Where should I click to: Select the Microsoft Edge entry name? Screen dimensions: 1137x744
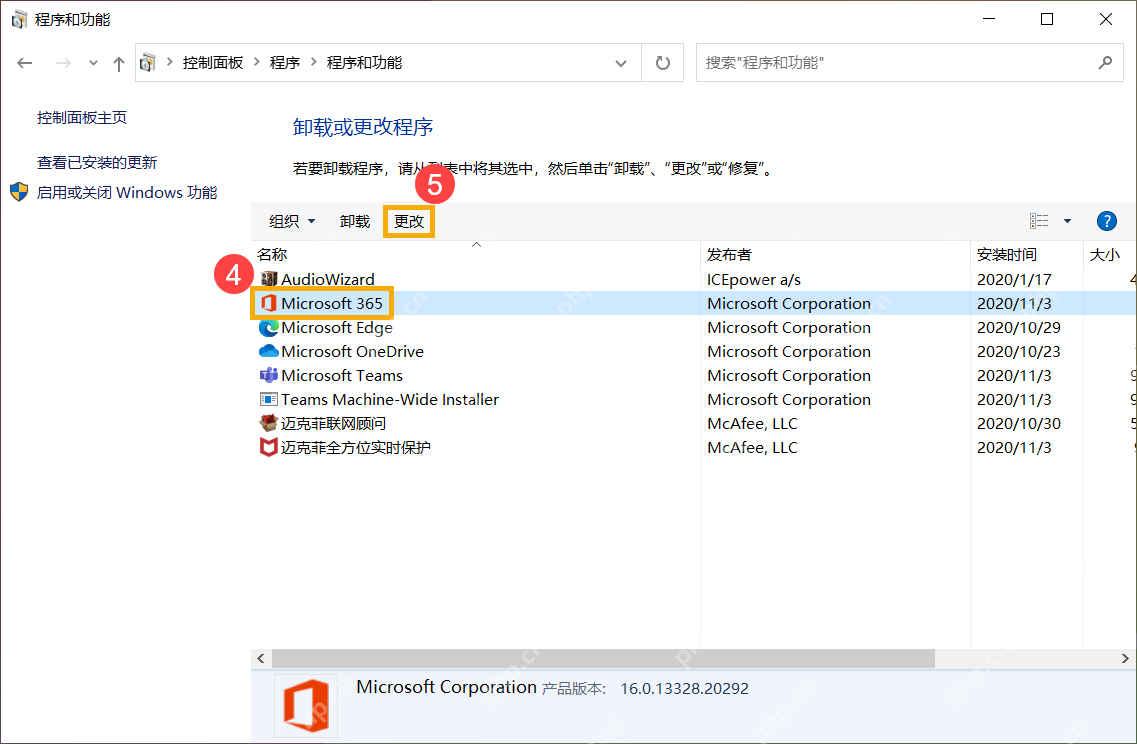pyautogui.click(x=337, y=328)
